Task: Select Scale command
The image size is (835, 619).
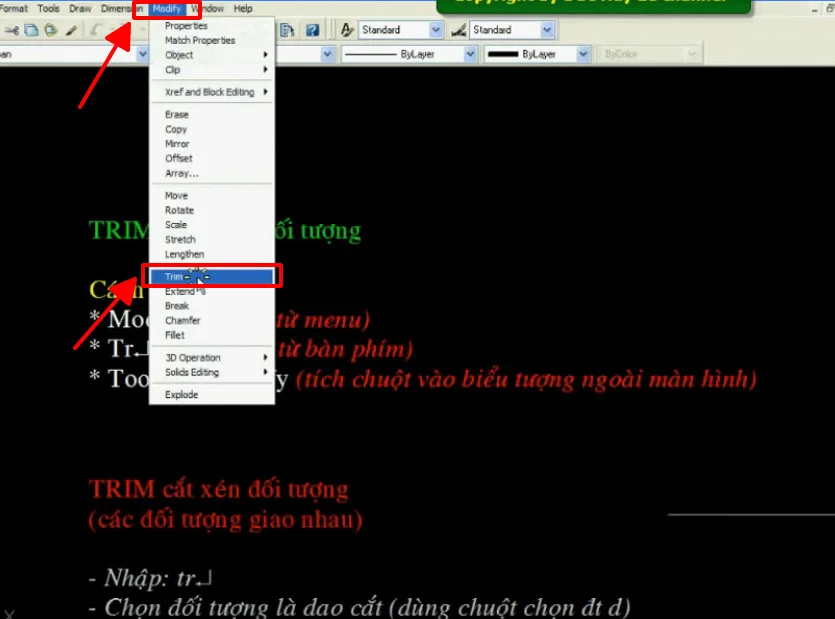Action: click(x=212, y=225)
